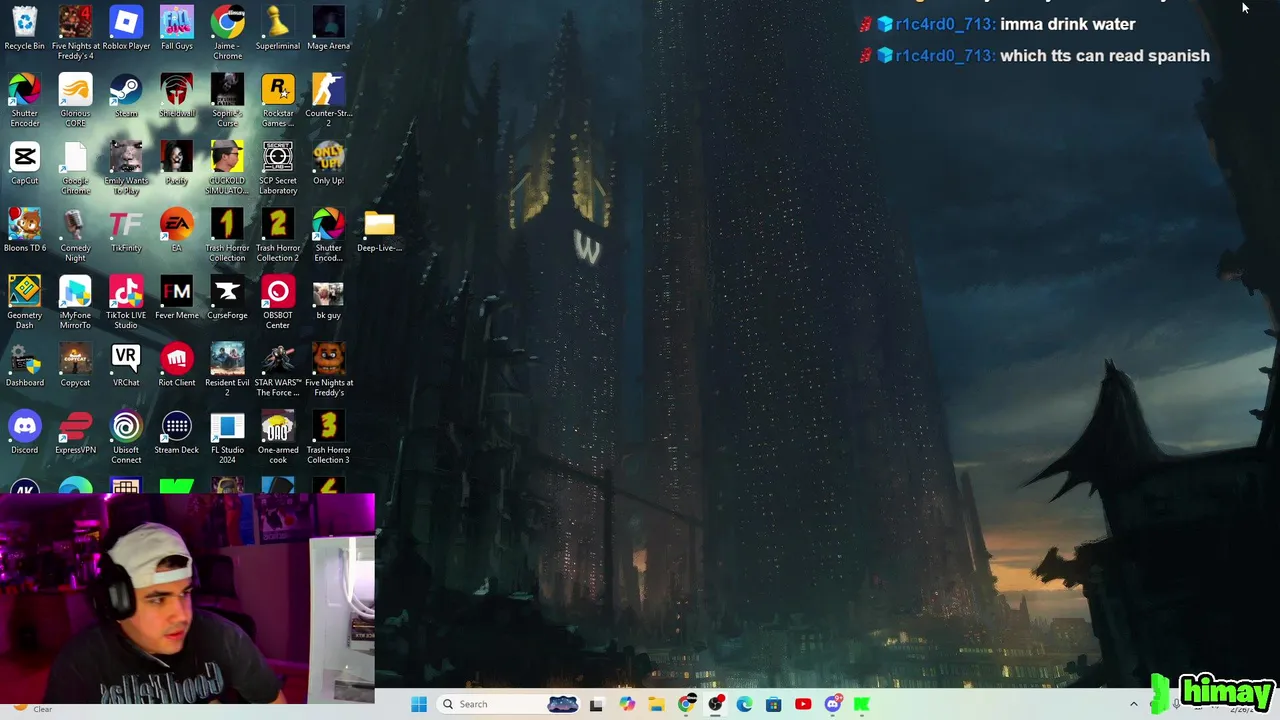
Task: Open the Jaime - Chrome profile shortcut
Action: pyautogui.click(x=227, y=32)
